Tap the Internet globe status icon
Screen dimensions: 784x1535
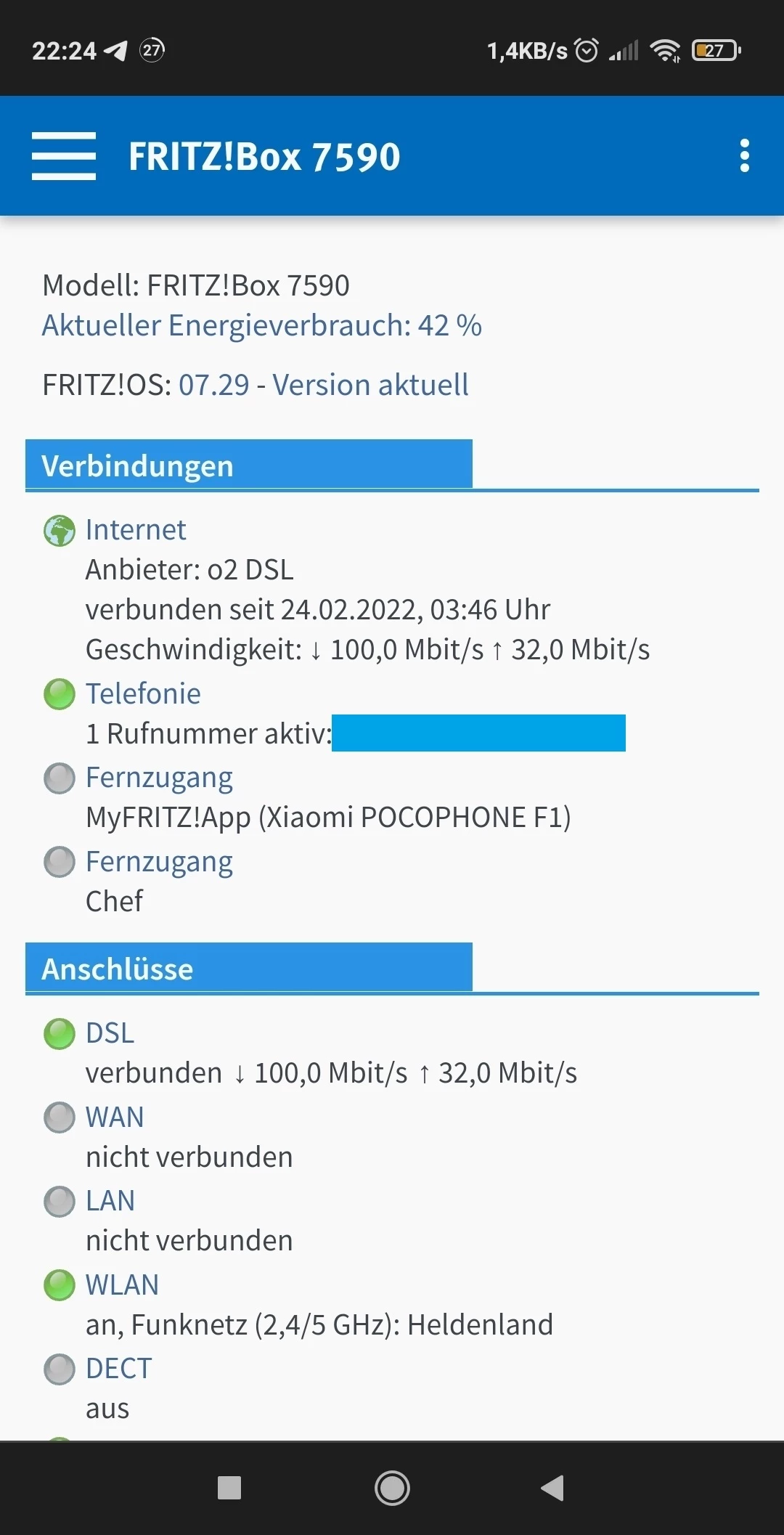pyautogui.click(x=60, y=531)
